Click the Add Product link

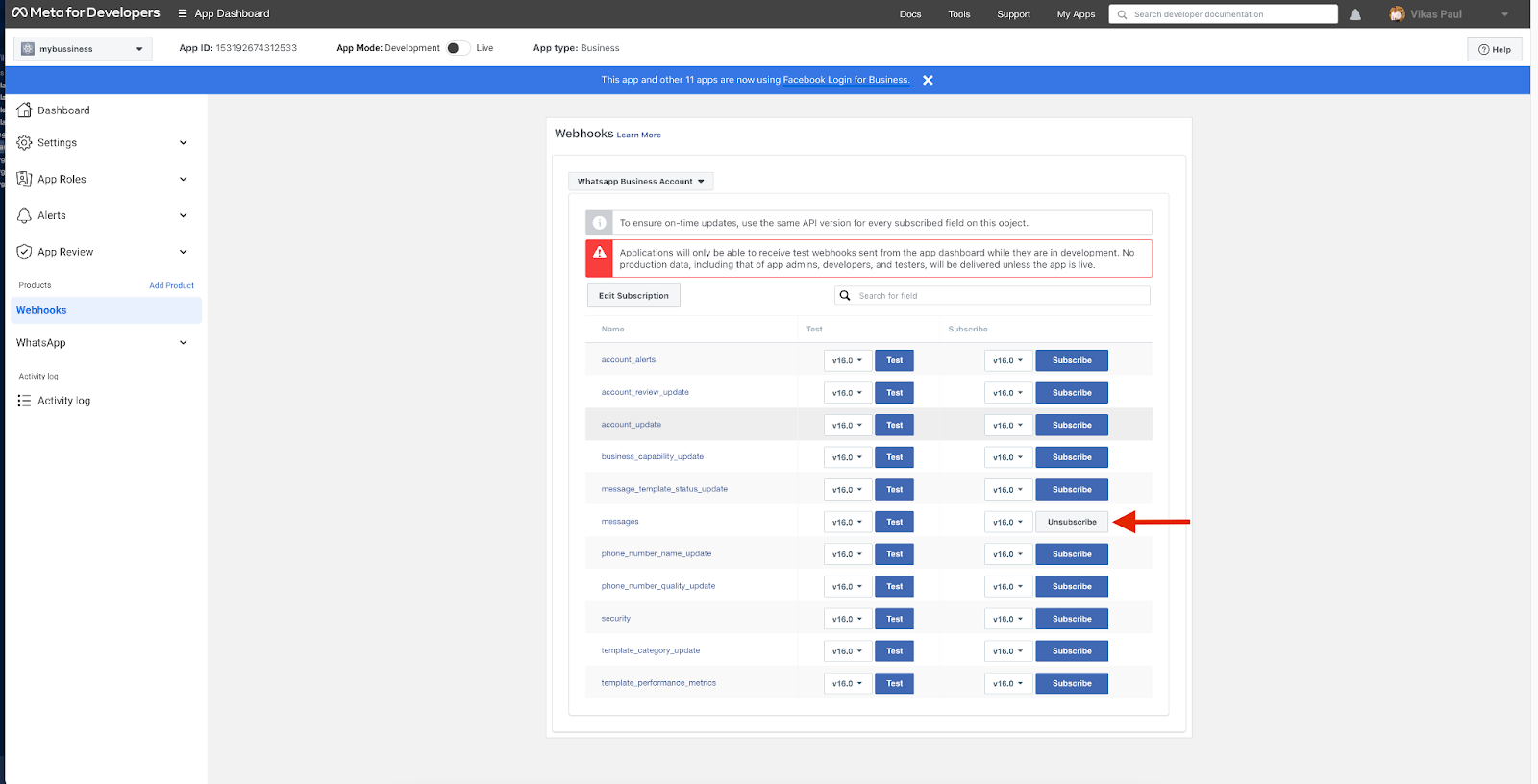[x=171, y=285]
